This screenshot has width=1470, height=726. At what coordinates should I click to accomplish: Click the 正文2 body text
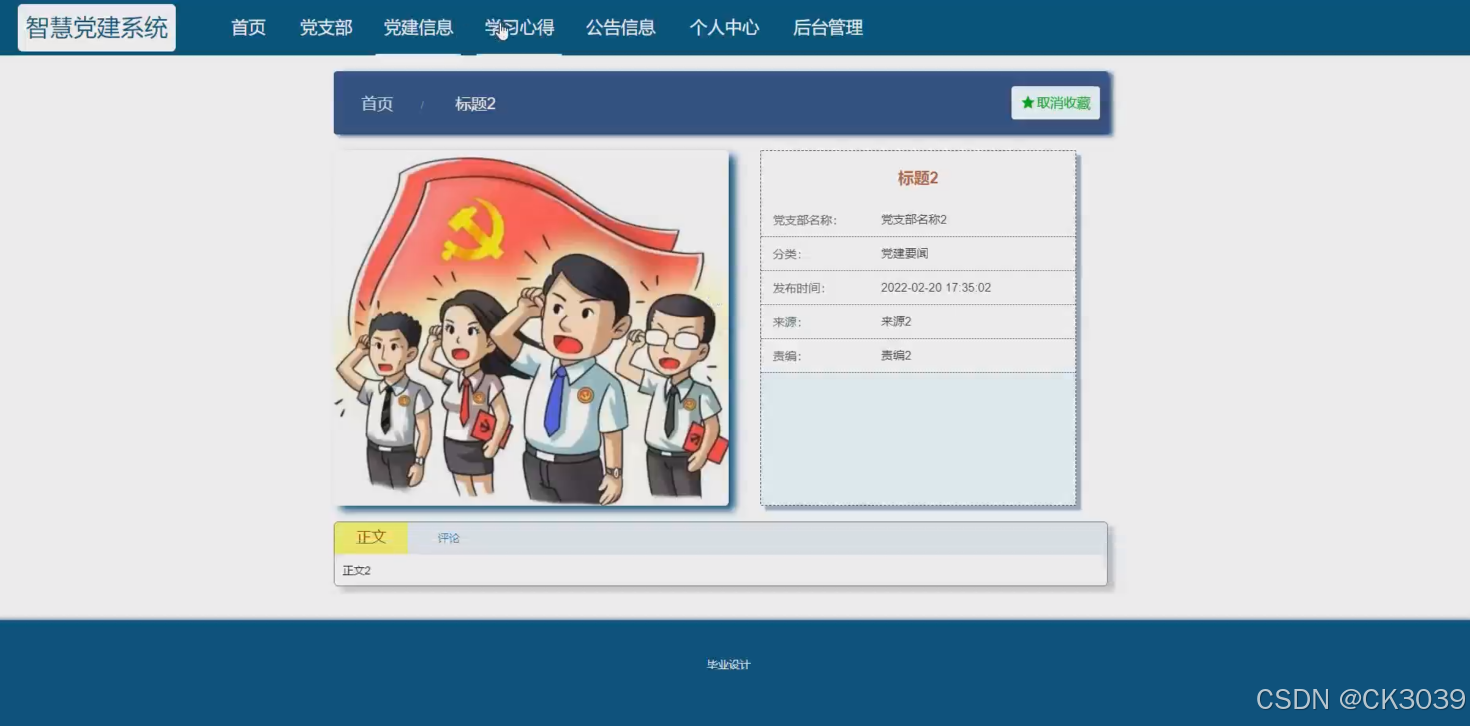click(356, 571)
